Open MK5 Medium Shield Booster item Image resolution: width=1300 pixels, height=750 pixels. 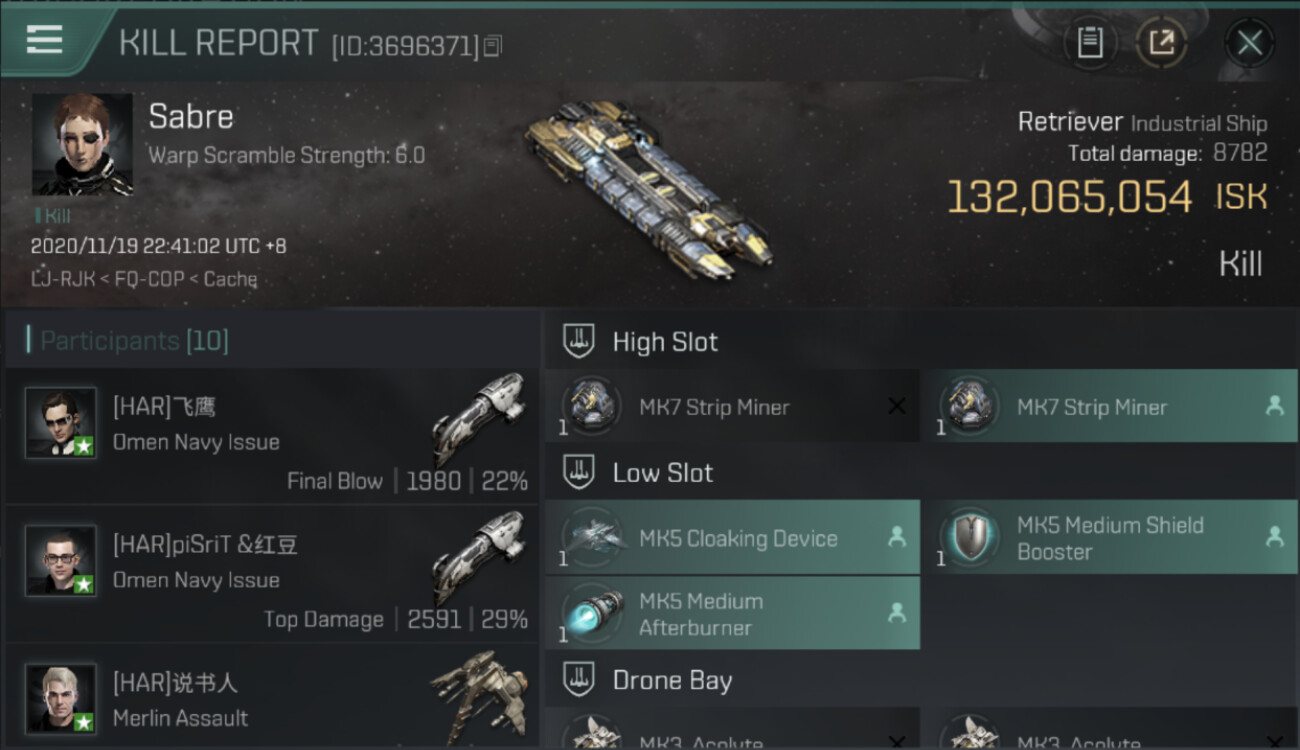point(1110,538)
